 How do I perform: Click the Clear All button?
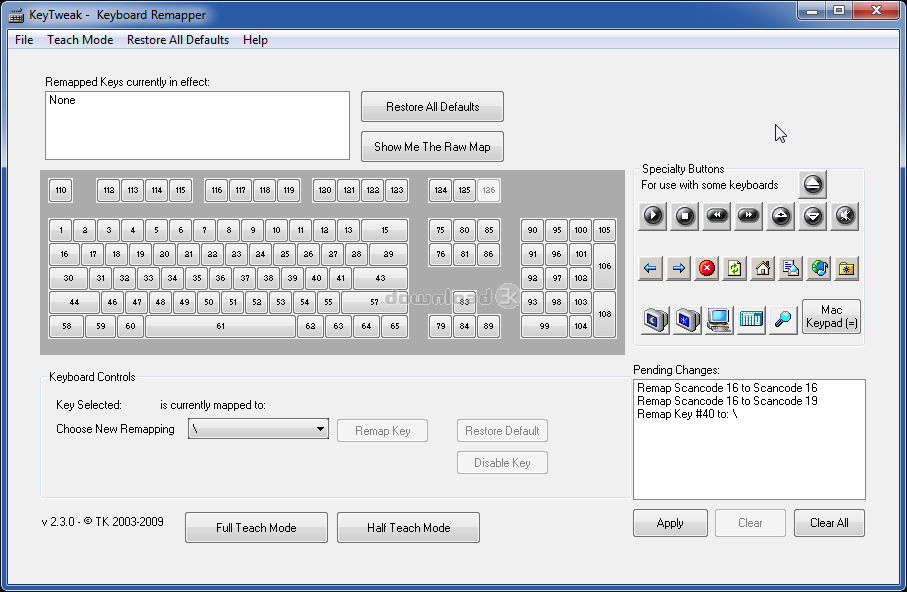click(829, 523)
